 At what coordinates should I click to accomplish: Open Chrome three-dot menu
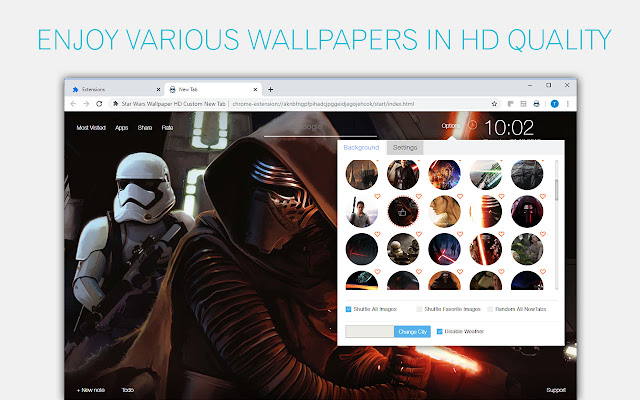[x=568, y=104]
